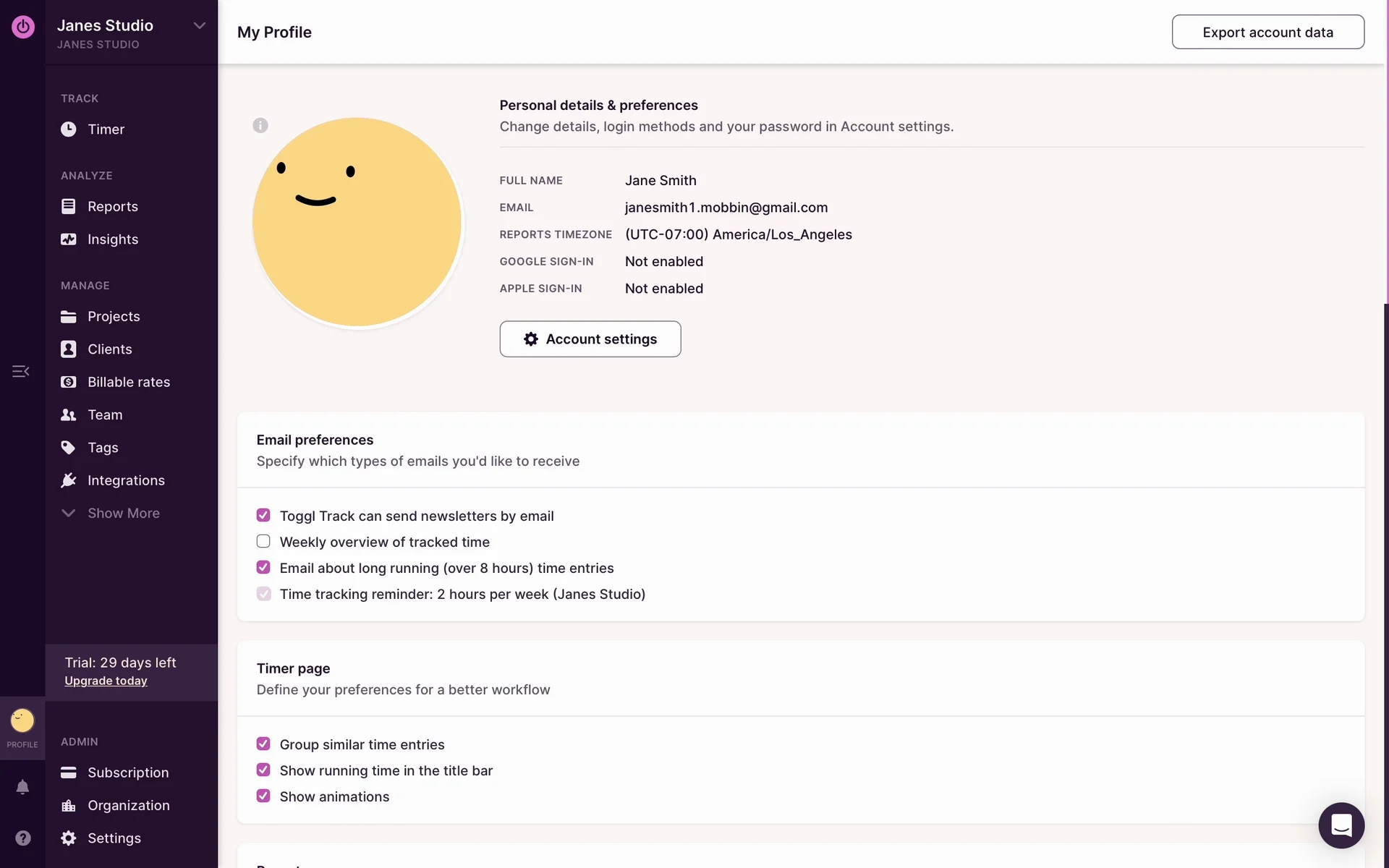The height and width of the screenshot is (868, 1389).
Task: Expand the Janes Studio workspace dropdown
Action: click(199, 26)
